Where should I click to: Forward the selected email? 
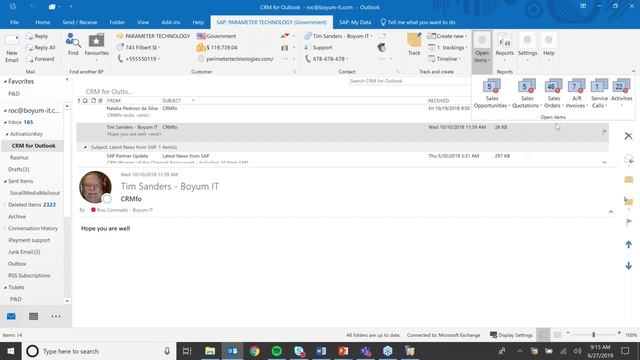coord(40,59)
